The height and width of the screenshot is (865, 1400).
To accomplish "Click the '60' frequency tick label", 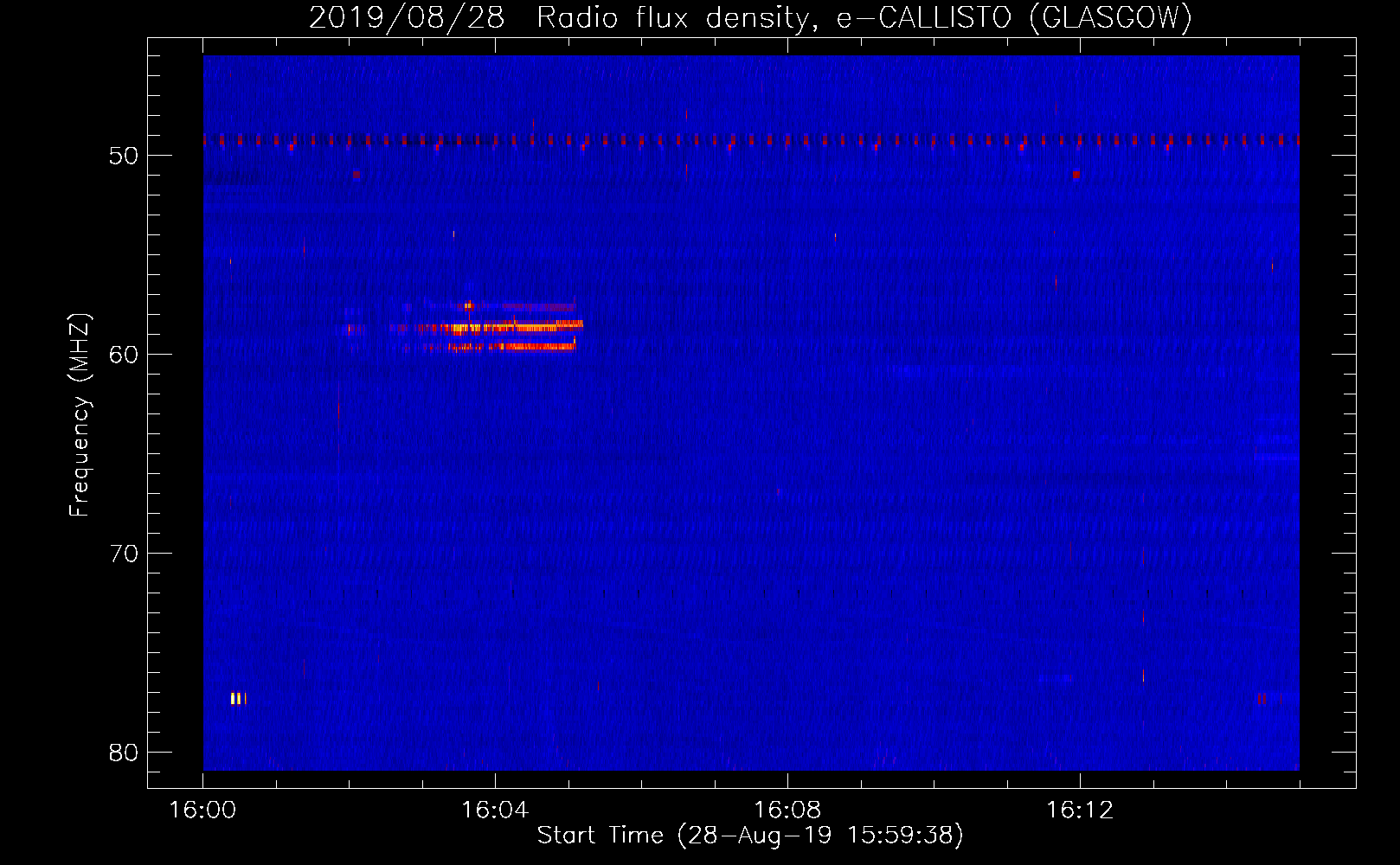I will pos(124,355).
